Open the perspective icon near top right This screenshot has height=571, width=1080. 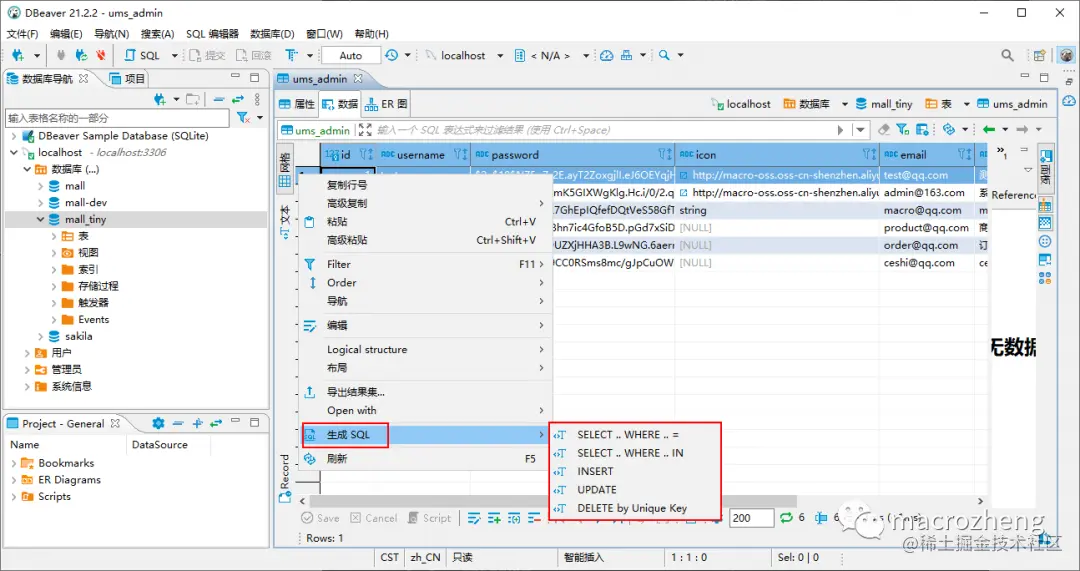1040,56
